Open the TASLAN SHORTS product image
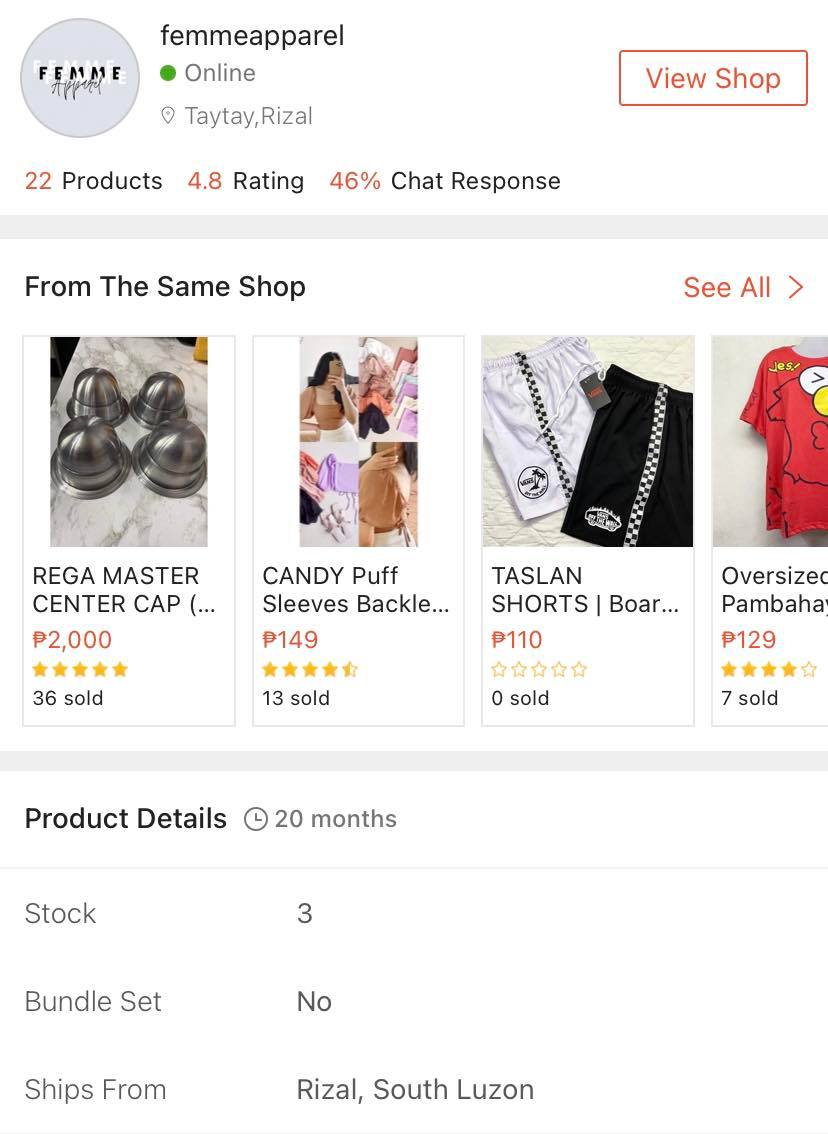 pyautogui.click(x=588, y=441)
